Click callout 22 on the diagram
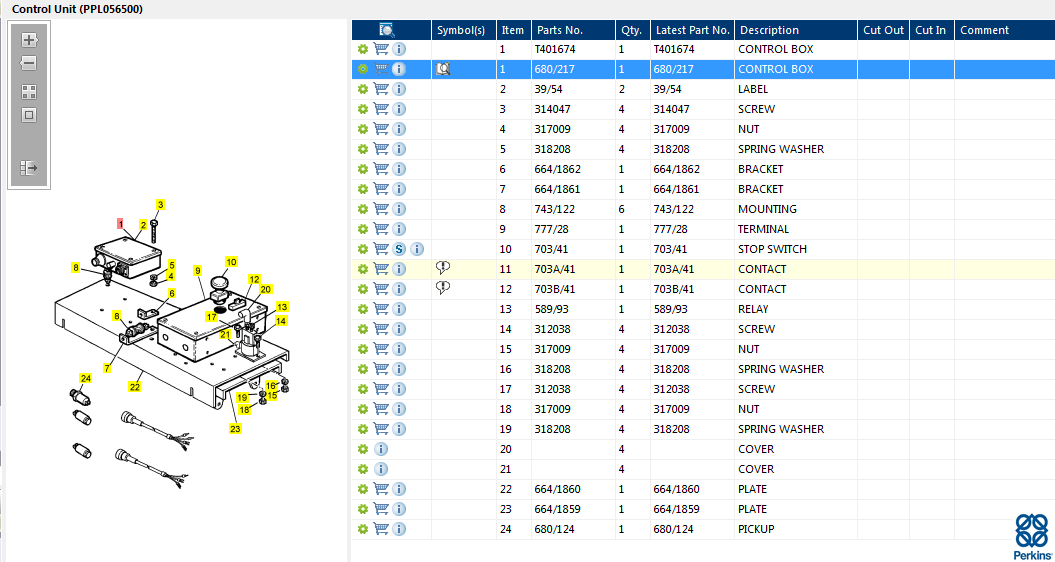The image size is (1055, 562). point(135,386)
